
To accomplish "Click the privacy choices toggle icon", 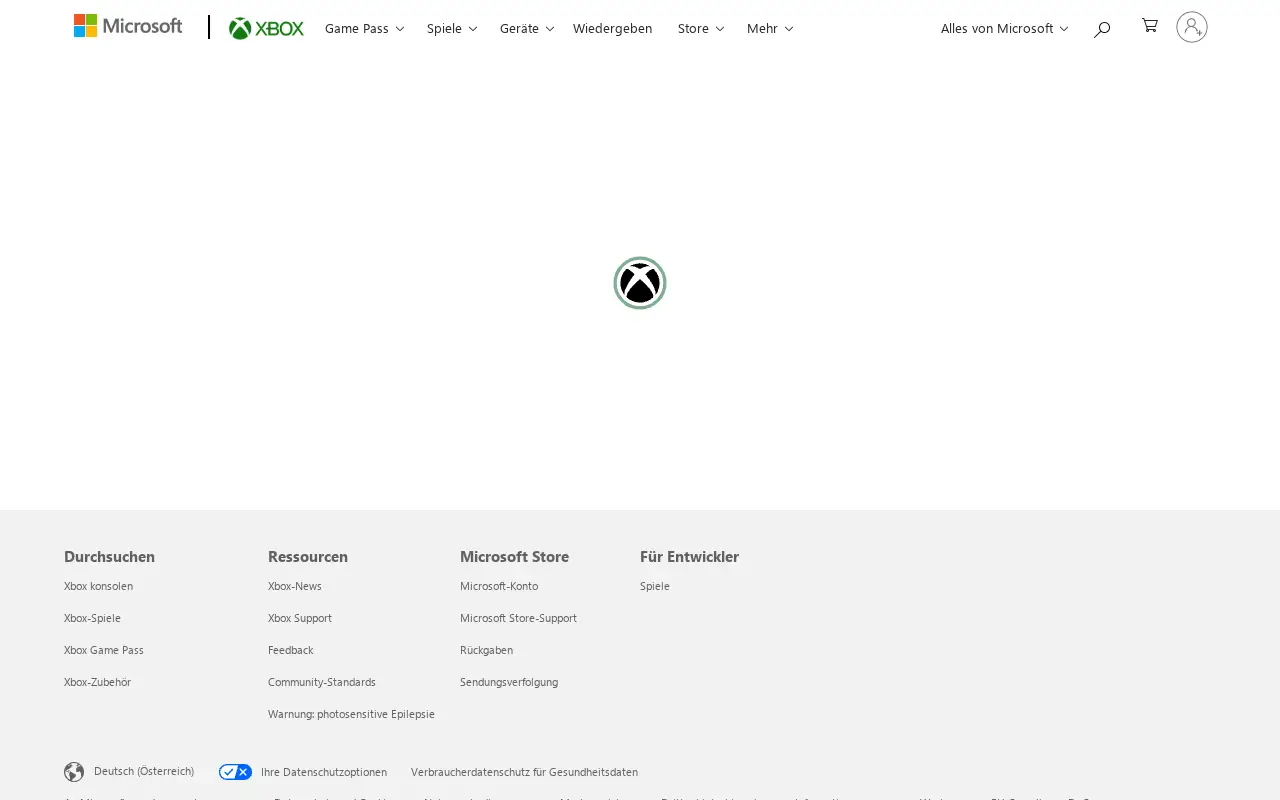I will (x=236, y=772).
